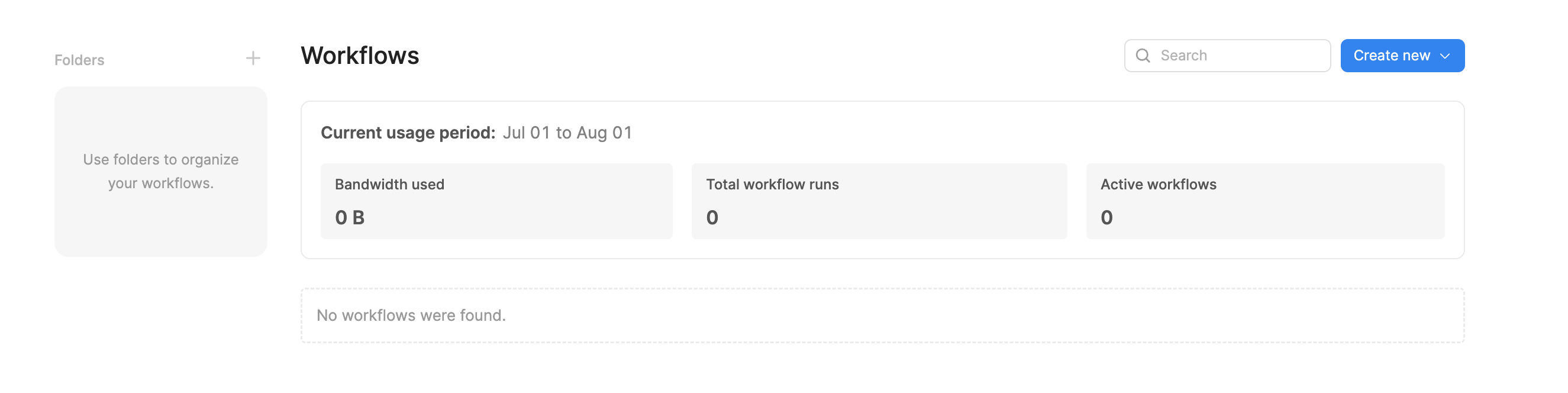
Task: Click the Create new button label
Action: (1391, 56)
